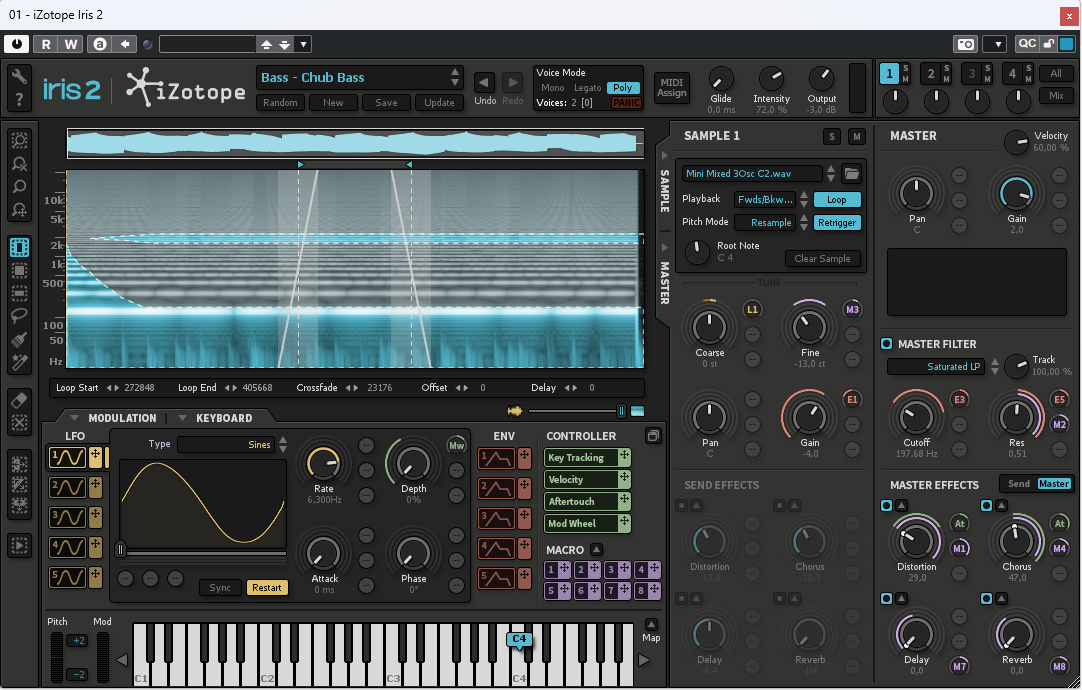Click the Random preset button
The height and width of the screenshot is (690, 1082).
coord(280,102)
